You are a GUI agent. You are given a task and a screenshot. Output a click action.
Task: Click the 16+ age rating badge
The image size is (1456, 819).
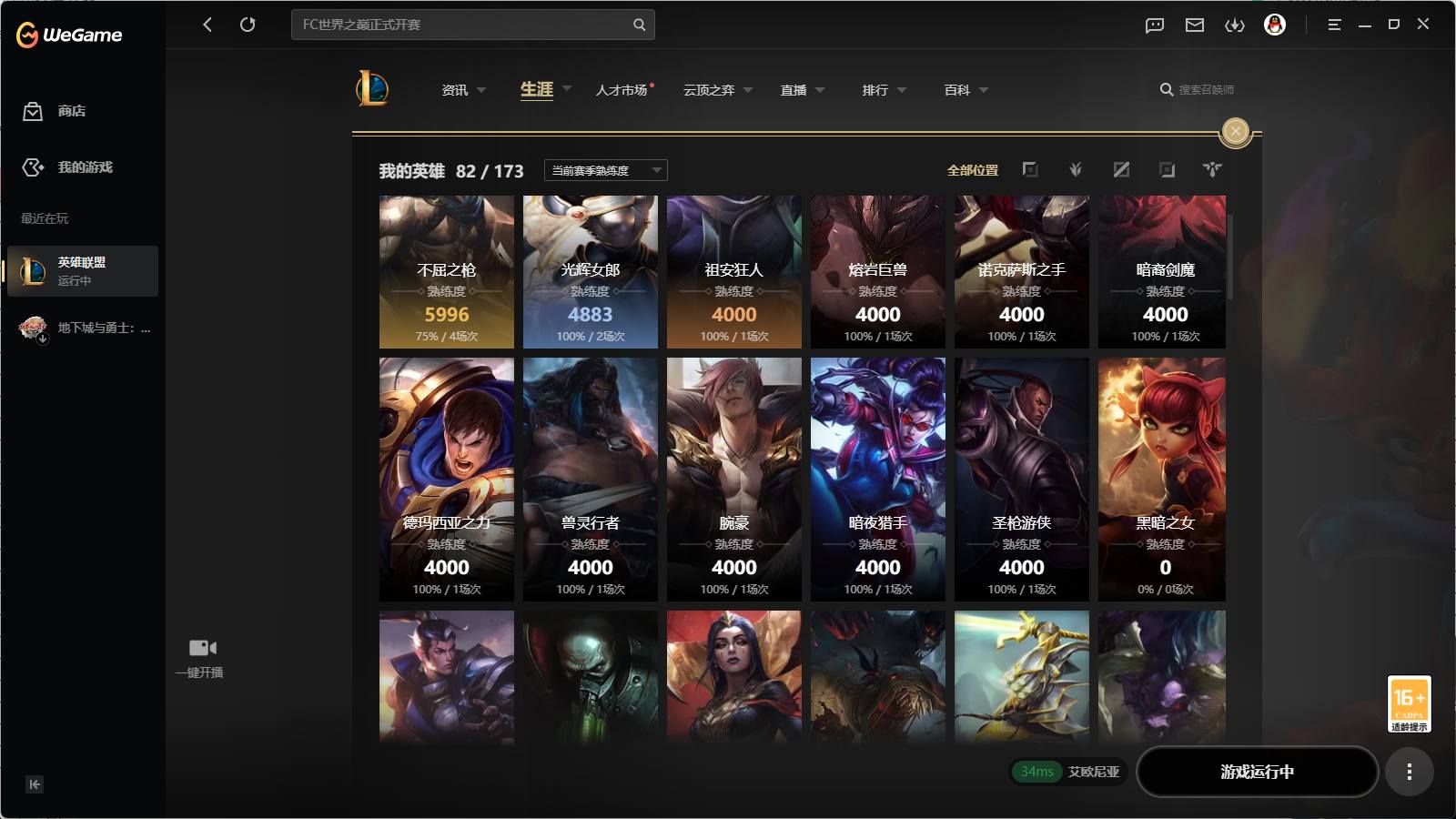(x=1410, y=703)
